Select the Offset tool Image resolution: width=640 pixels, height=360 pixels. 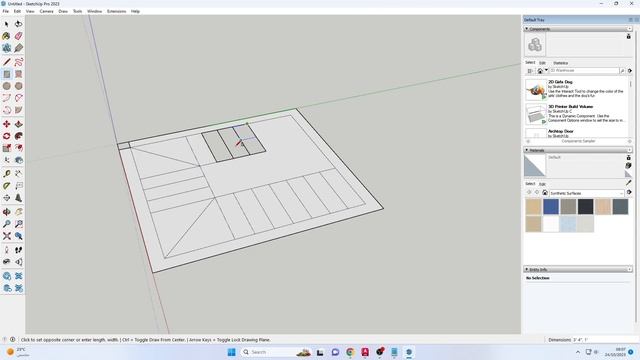pos(18,148)
